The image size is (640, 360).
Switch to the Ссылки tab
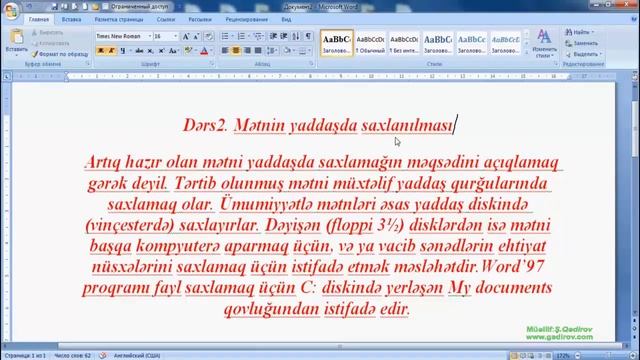pos(166,19)
